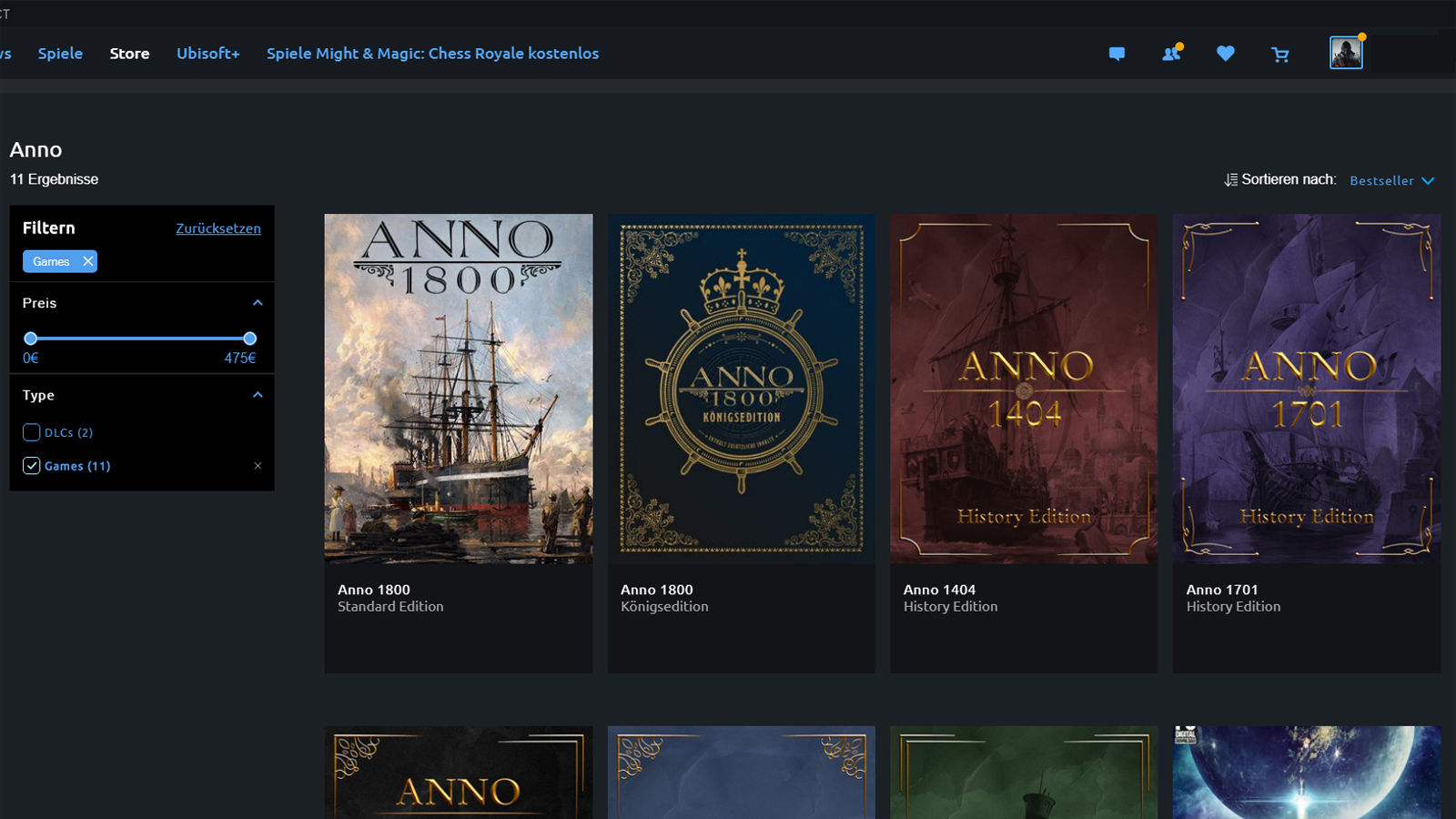Viewport: 1456px width, 819px height.
Task: Open the friends list icon
Action: [x=1172, y=53]
